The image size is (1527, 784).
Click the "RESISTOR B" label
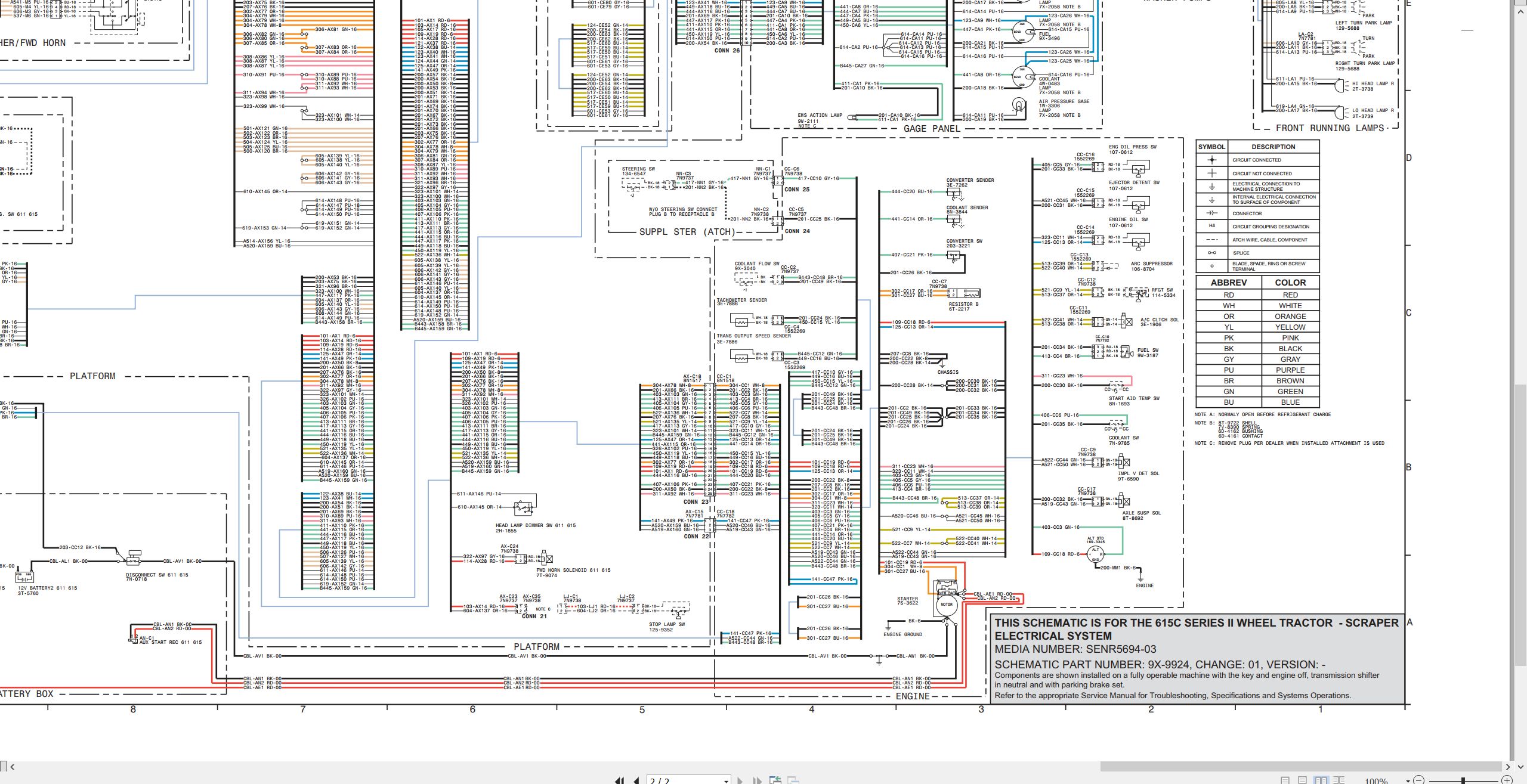(x=964, y=304)
